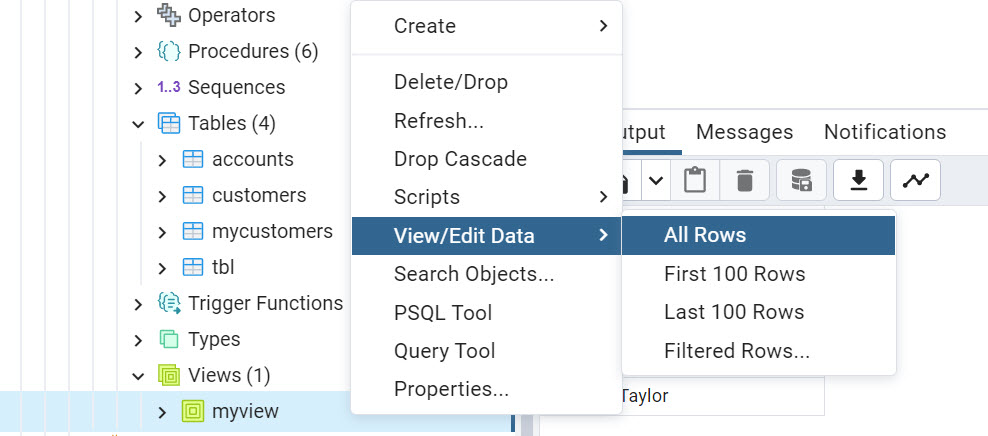Click the save data changes database icon
988x436 pixels.
click(801, 180)
